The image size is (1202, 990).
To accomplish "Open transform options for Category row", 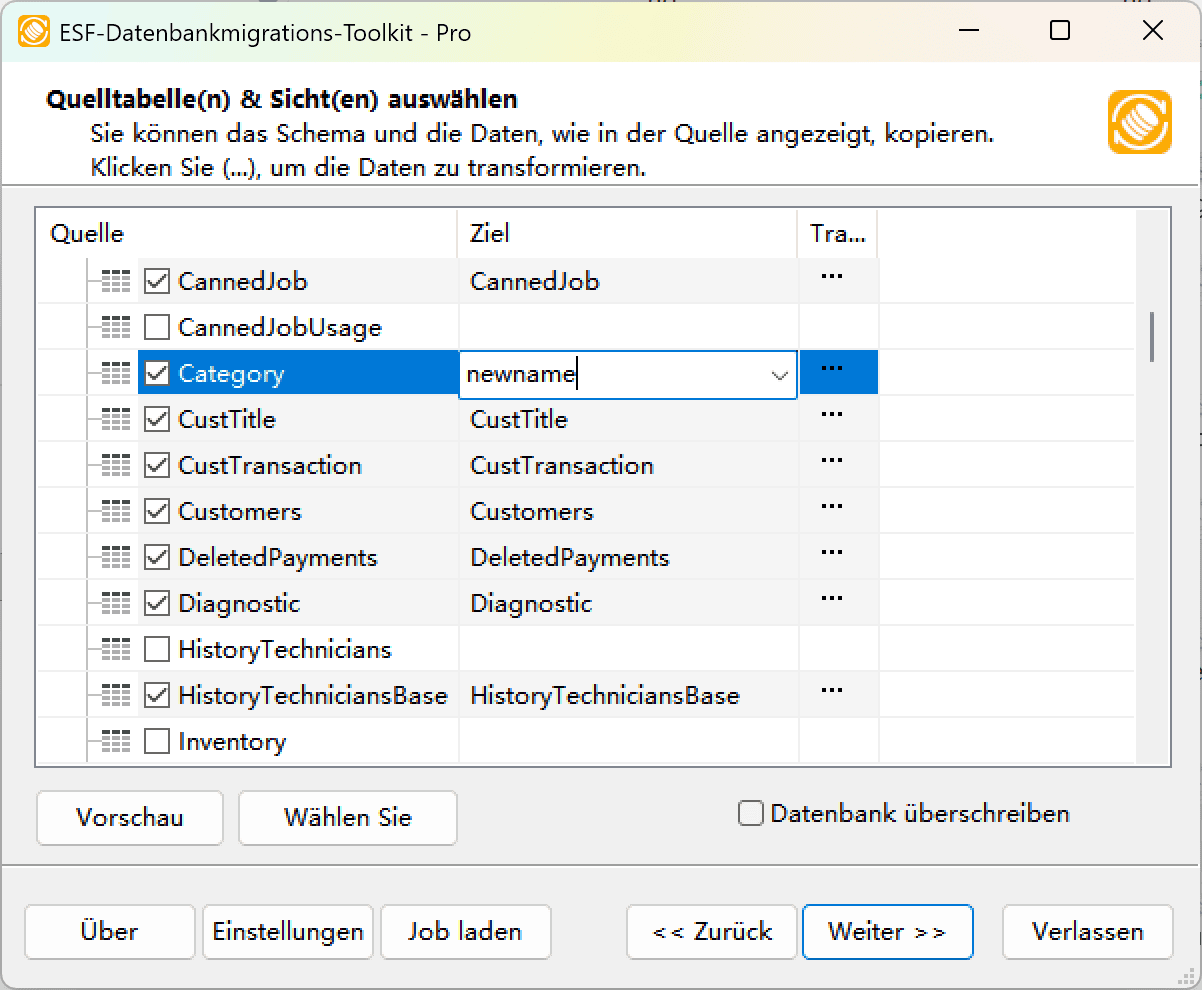I will 831,368.
